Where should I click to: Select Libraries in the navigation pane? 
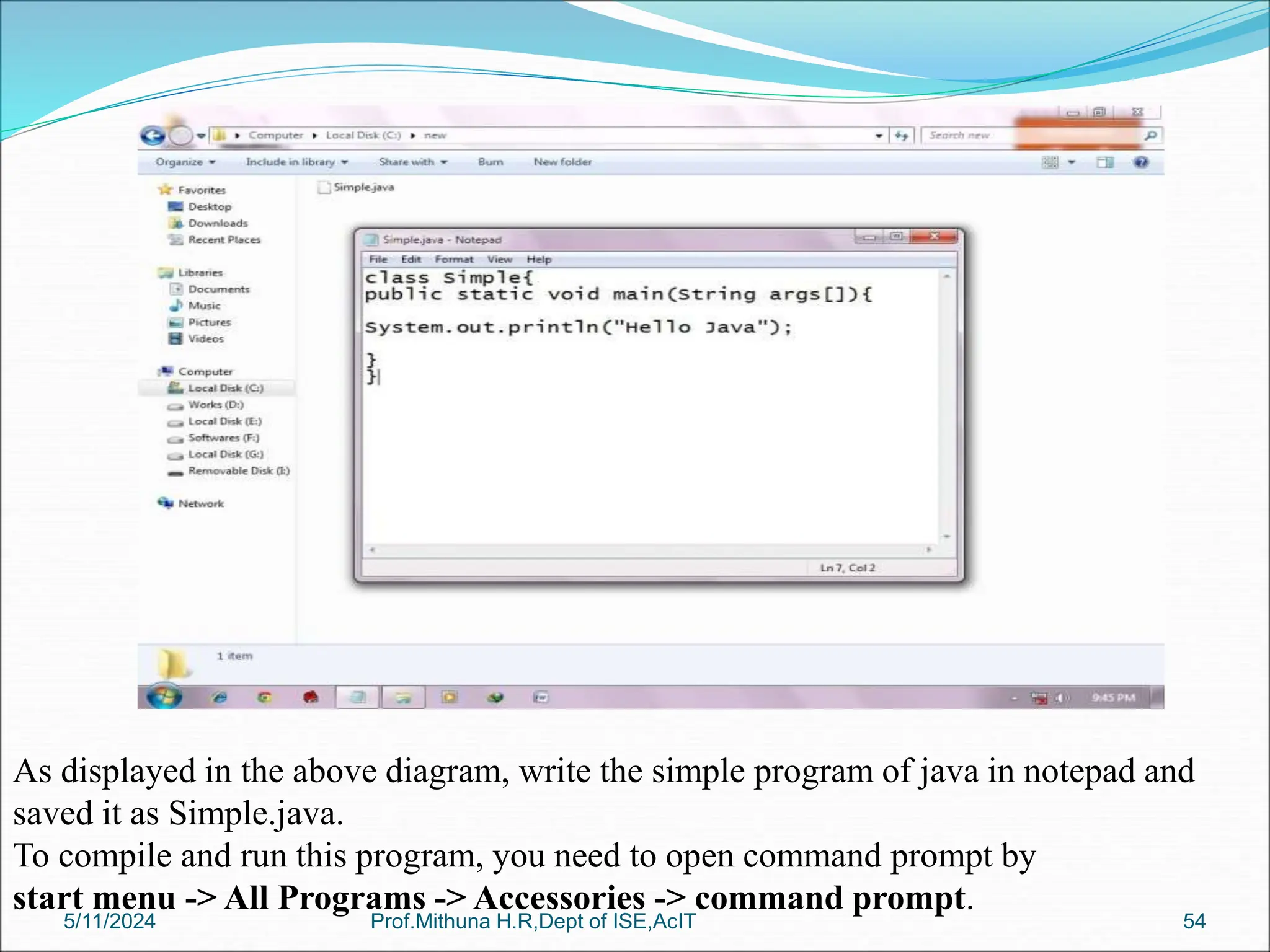pyautogui.click(x=190, y=273)
